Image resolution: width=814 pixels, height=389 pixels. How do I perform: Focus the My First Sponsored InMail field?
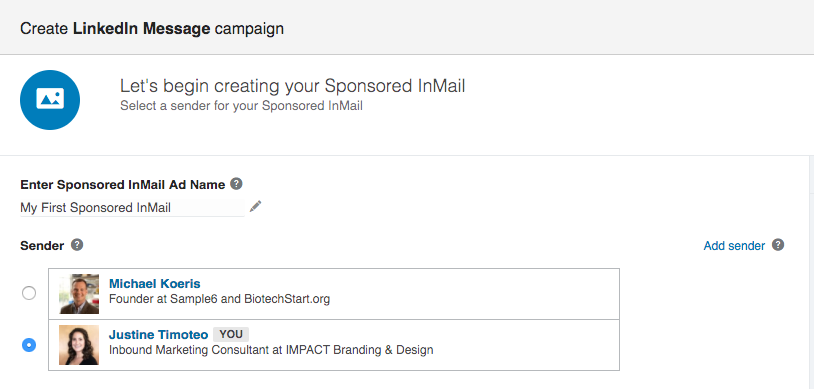pos(132,208)
